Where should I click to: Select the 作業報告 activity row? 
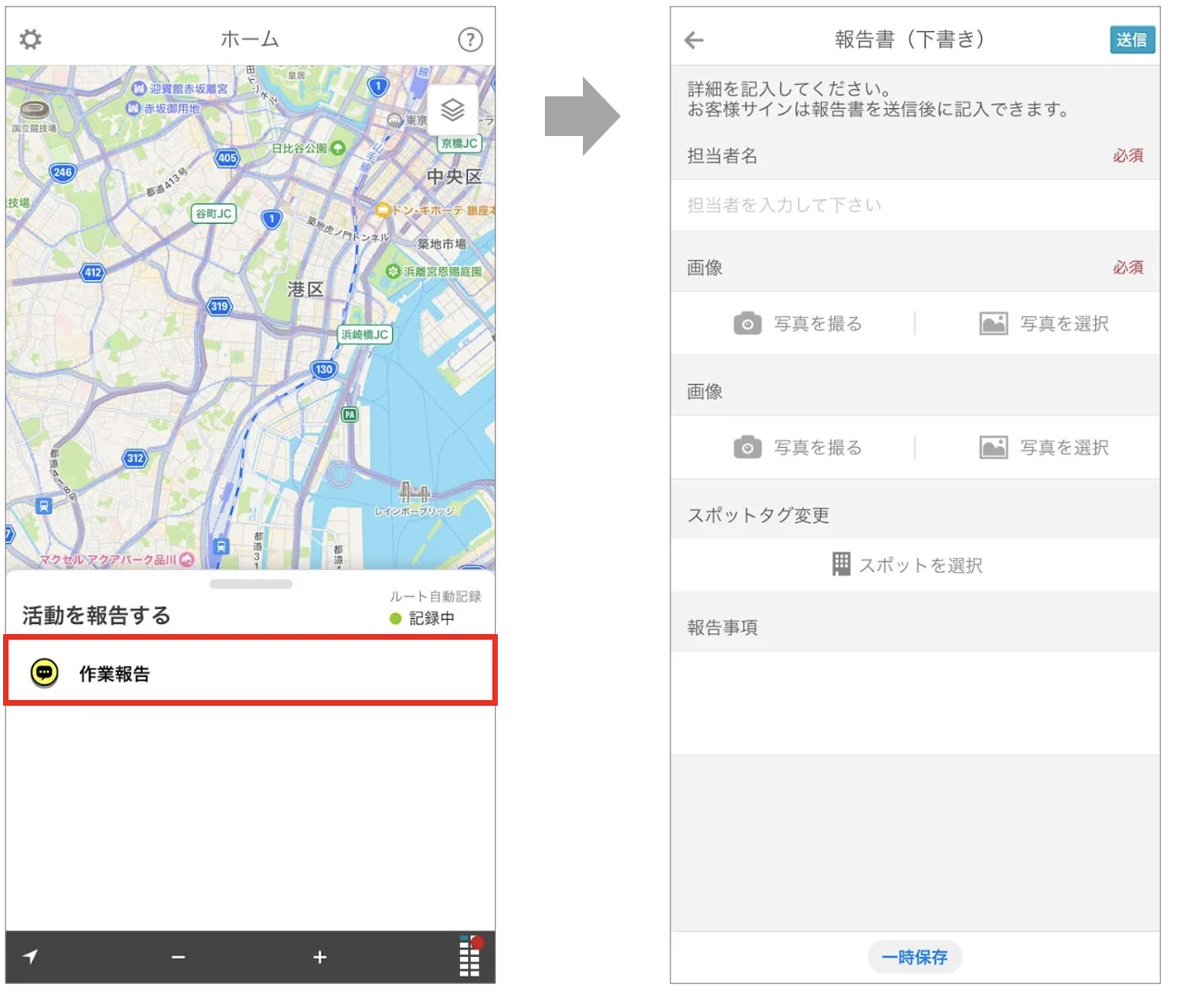(x=250, y=671)
